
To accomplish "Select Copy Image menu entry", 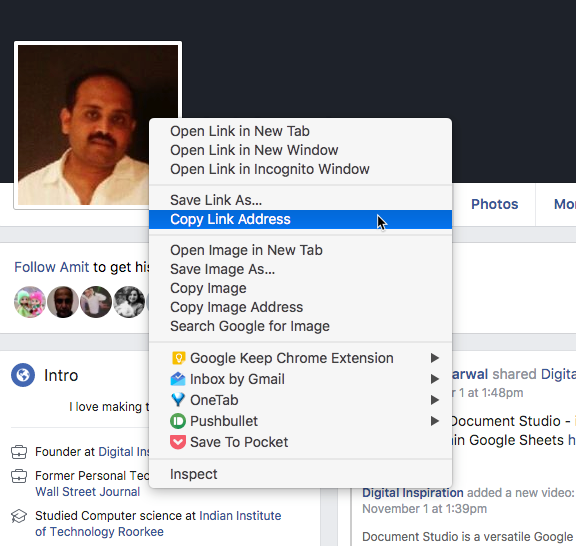I will 300,288.
